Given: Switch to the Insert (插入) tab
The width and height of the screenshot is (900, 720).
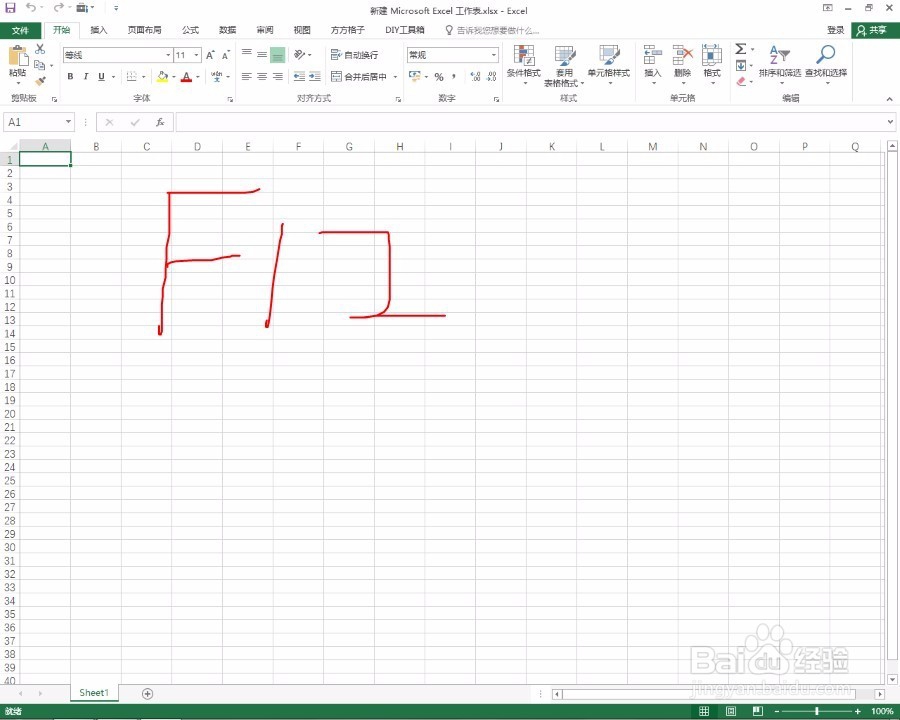Looking at the screenshot, I should pos(99,30).
